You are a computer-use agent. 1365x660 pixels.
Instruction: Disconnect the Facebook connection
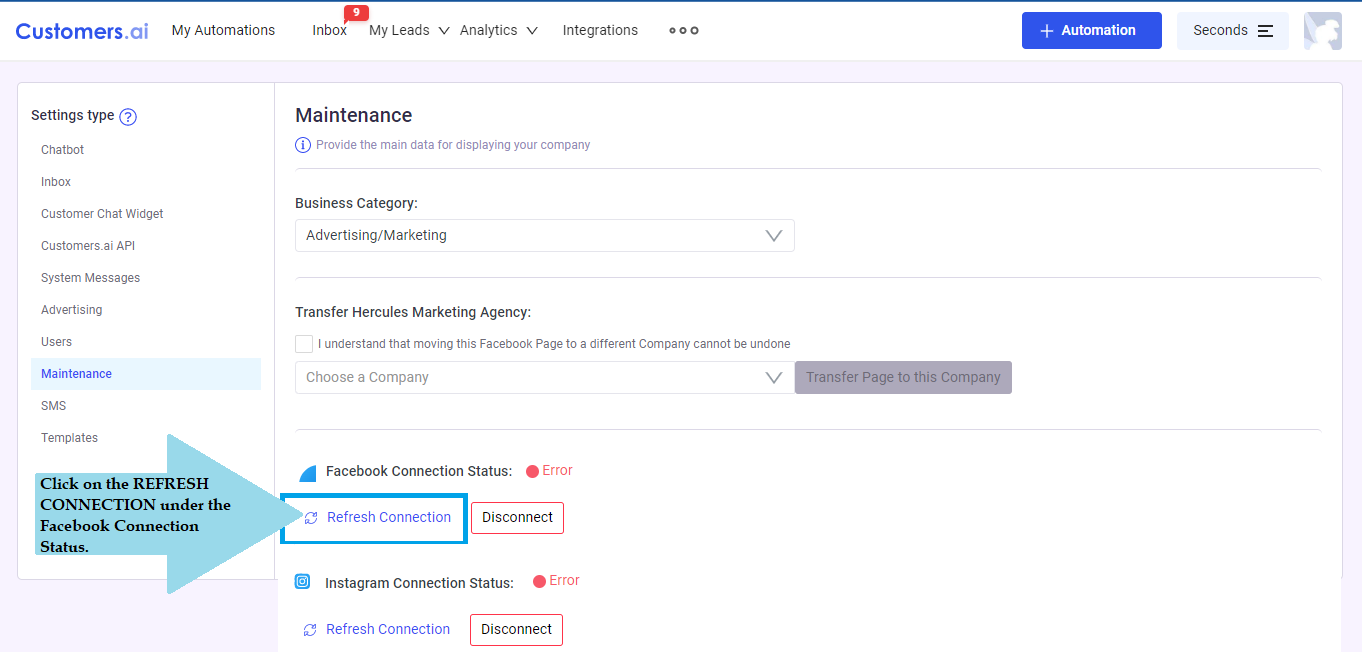pyautogui.click(x=517, y=518)
